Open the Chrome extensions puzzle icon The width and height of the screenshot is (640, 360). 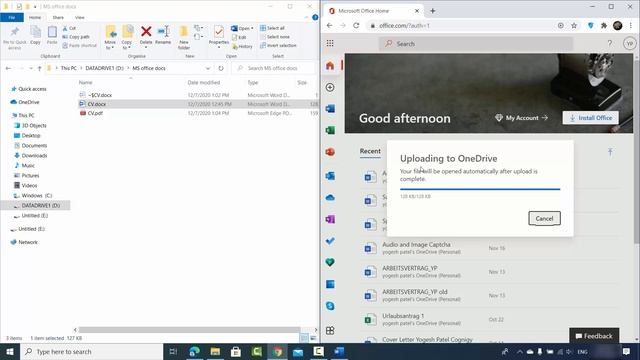(x=604, y=25)
